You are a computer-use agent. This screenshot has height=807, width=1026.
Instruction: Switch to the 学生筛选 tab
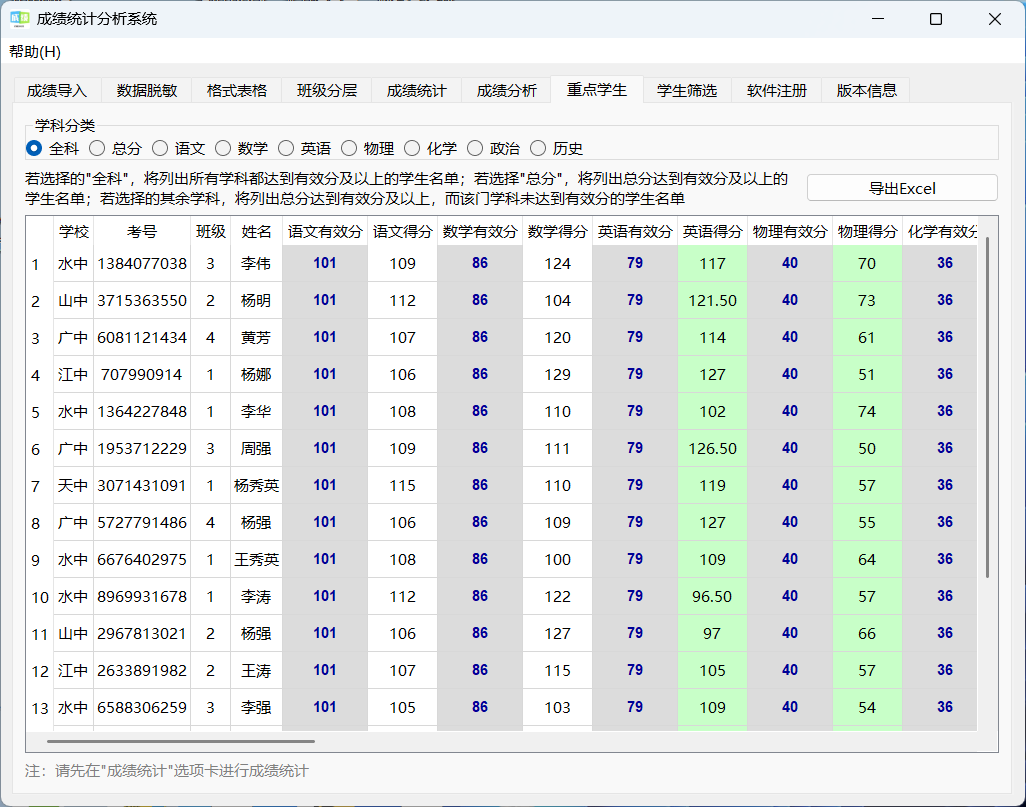(x=687, y=89)
